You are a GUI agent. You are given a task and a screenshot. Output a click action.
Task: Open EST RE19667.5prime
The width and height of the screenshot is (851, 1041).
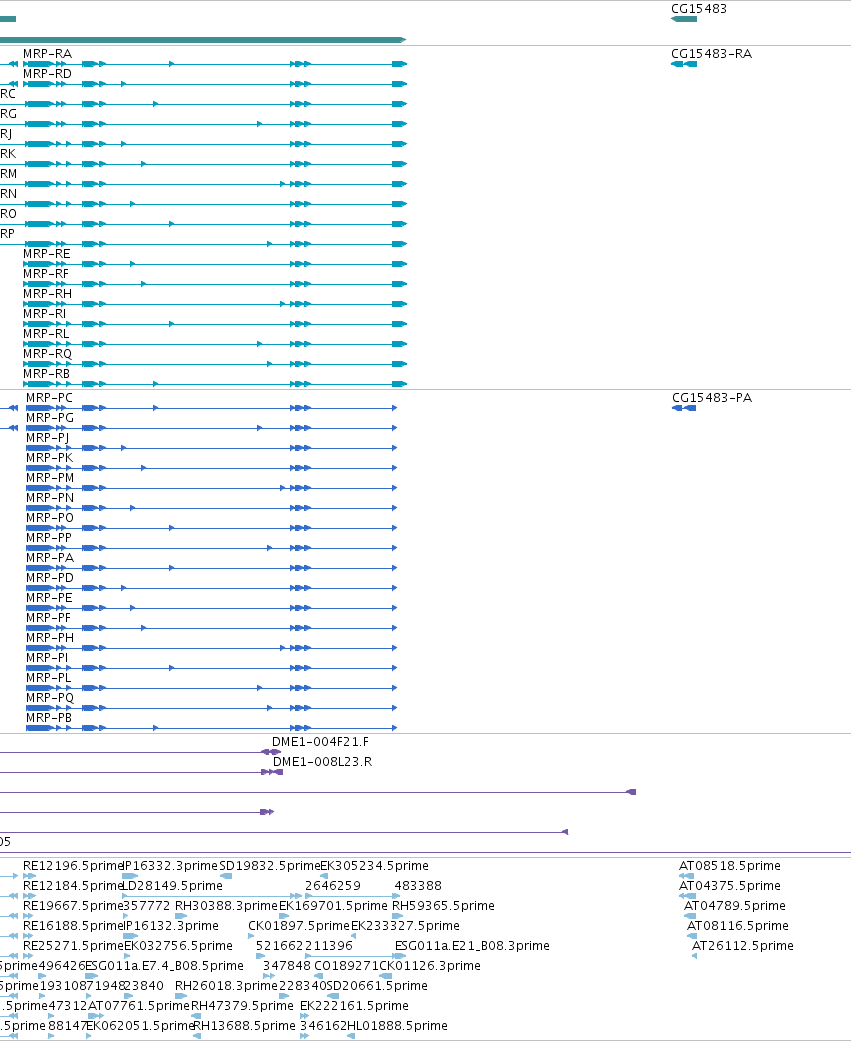click(73, 906)
